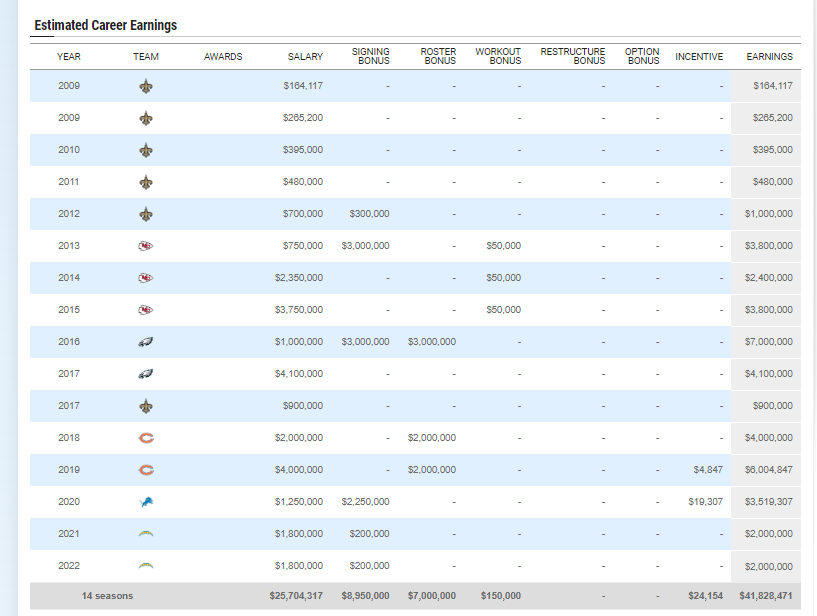Select the 2011 earnings $480,000

(773, 182)
